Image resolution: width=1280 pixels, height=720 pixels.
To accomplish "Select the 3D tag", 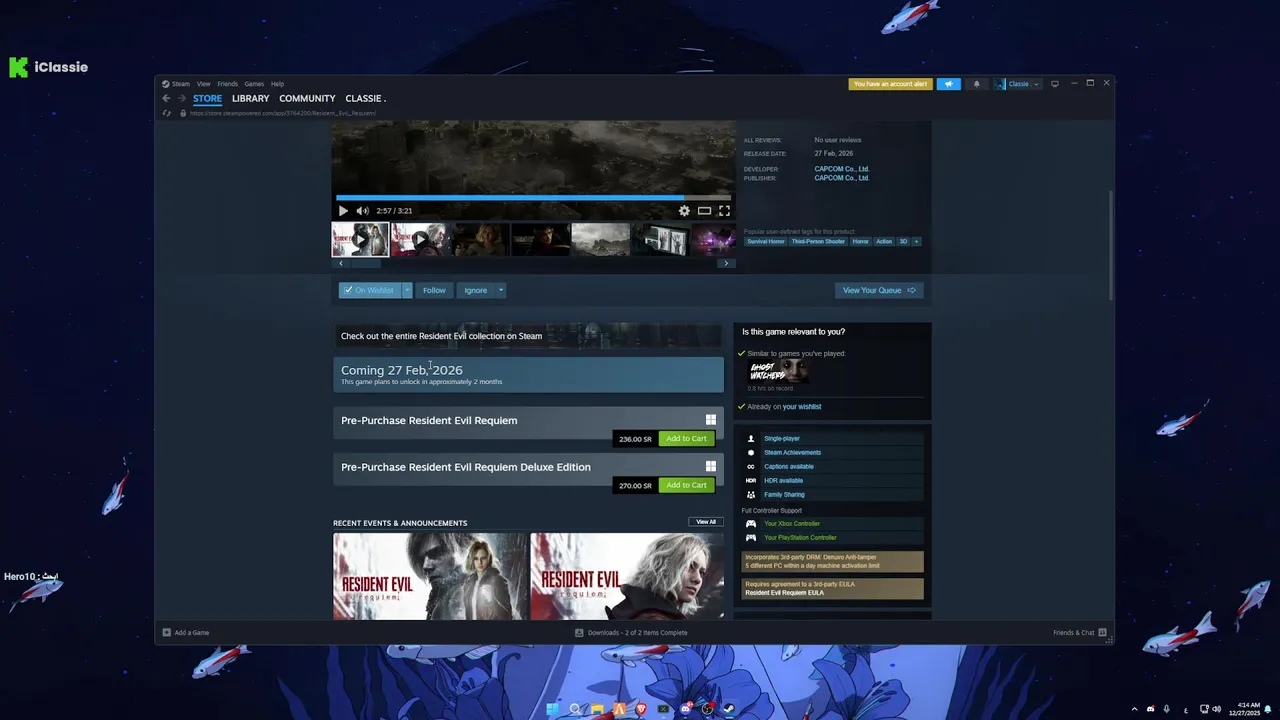I will point(903,241).
